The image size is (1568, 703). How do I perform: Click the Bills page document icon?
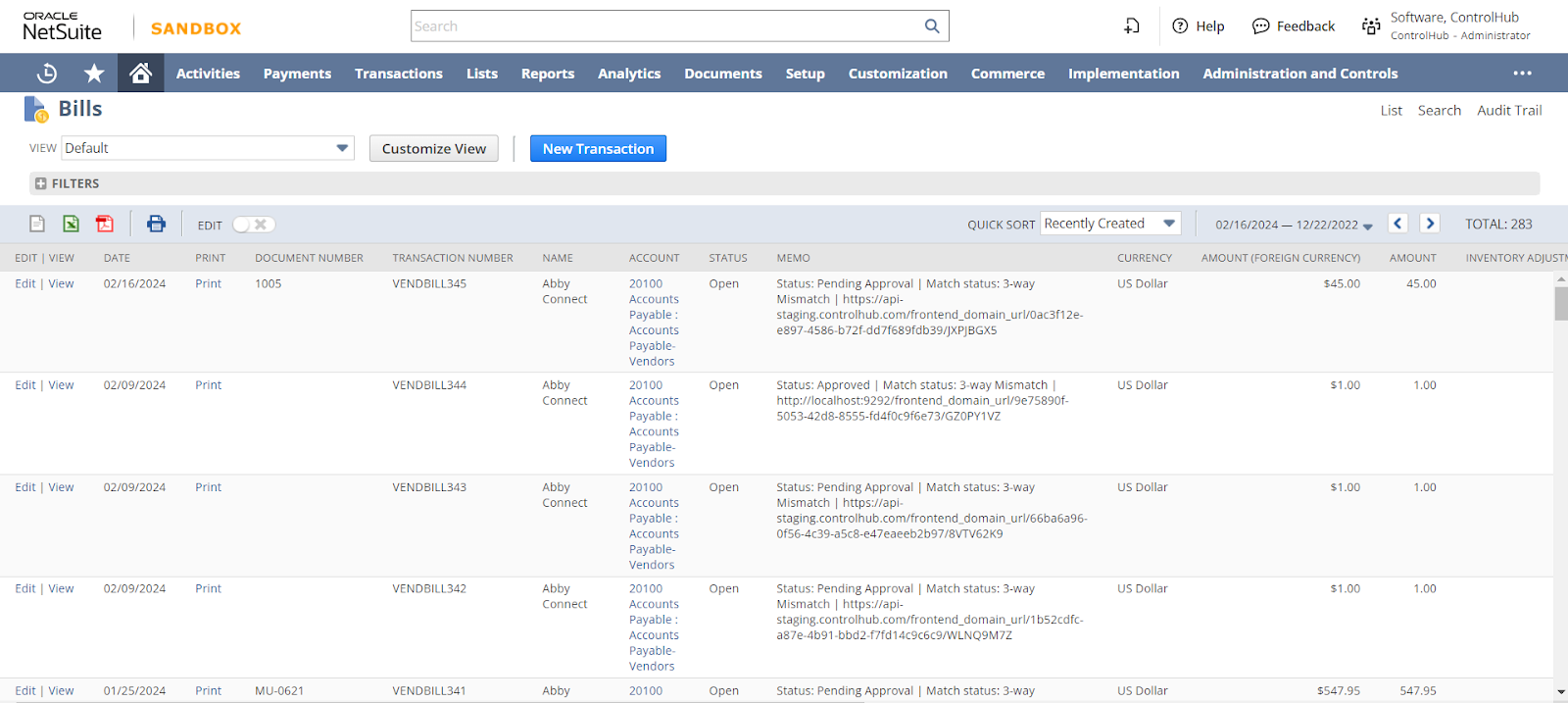pyautogui.click(x=35, y=109)
